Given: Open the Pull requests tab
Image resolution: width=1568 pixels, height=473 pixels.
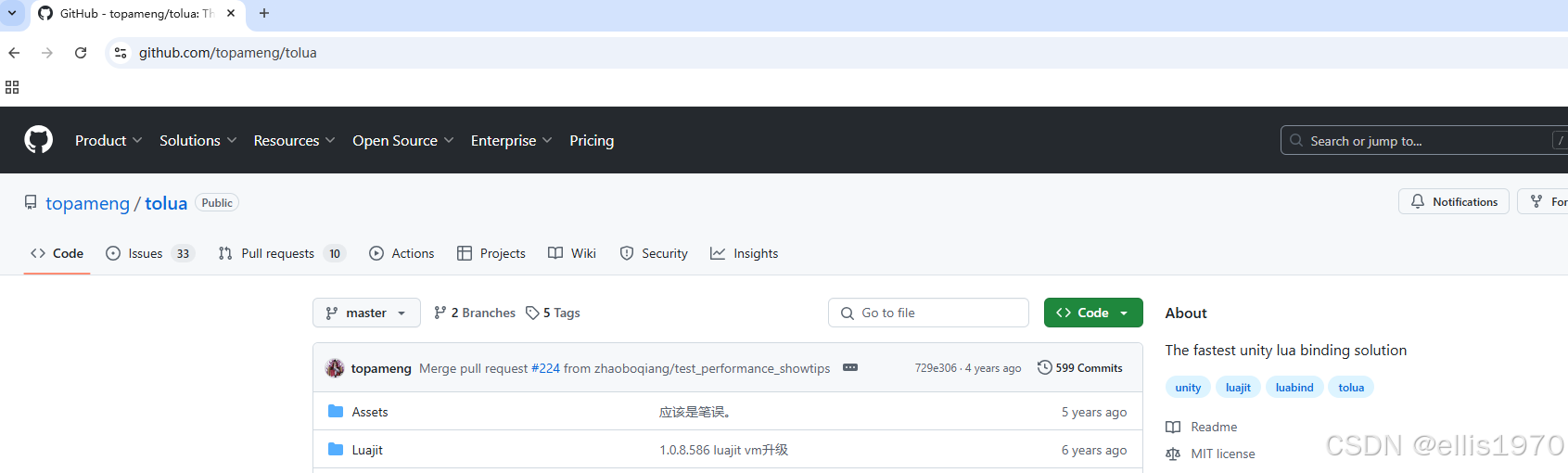Looking at the screenshot, I should (282, 253).
